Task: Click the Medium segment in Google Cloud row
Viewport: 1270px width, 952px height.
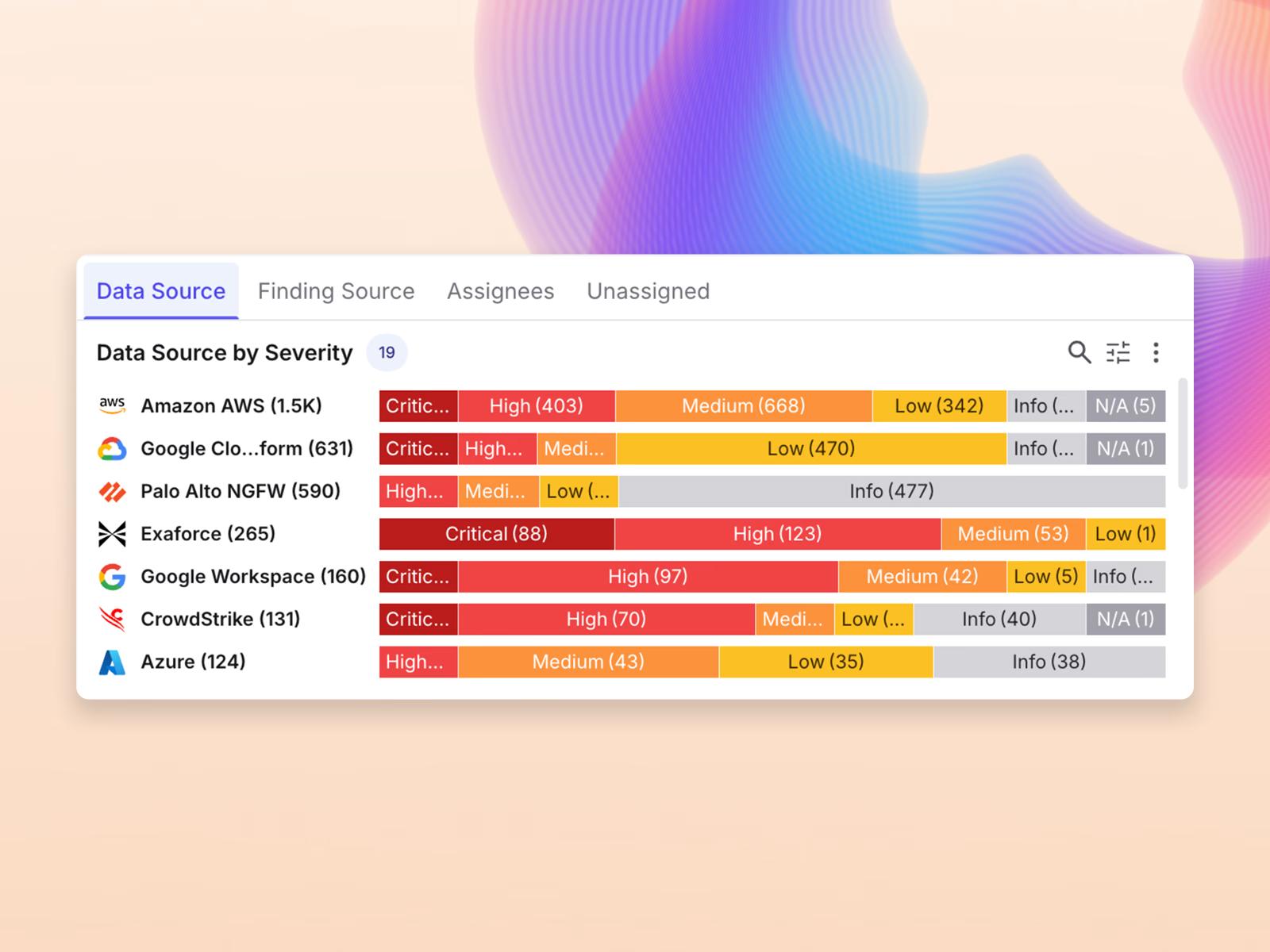Action: 577,448
